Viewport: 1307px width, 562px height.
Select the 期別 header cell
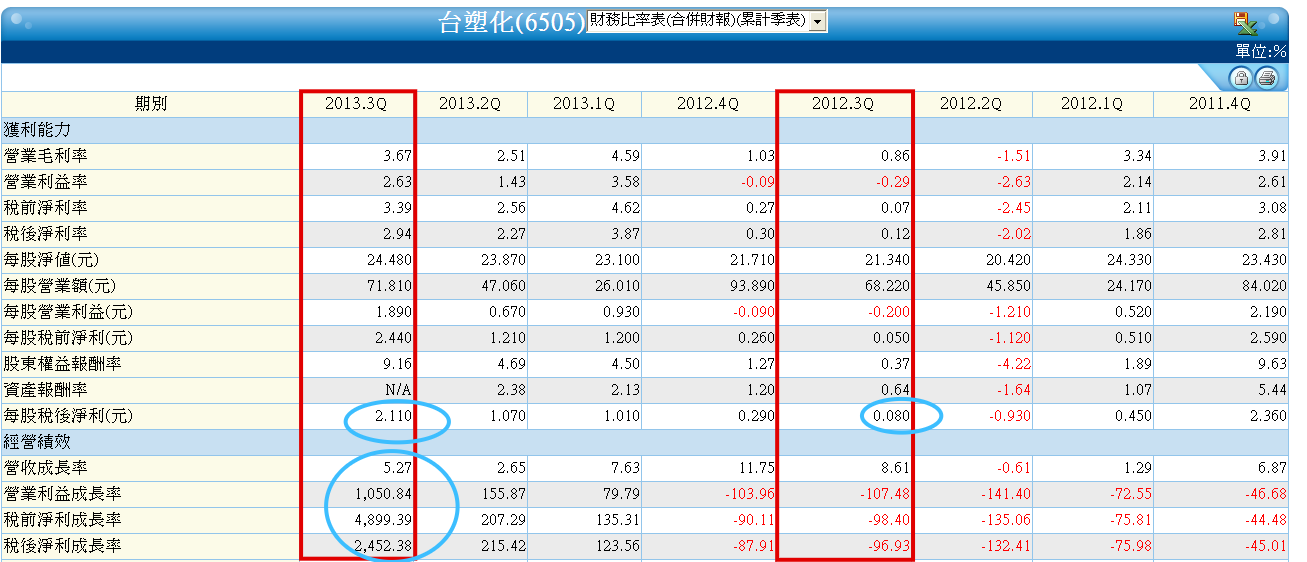coord(151,104)
